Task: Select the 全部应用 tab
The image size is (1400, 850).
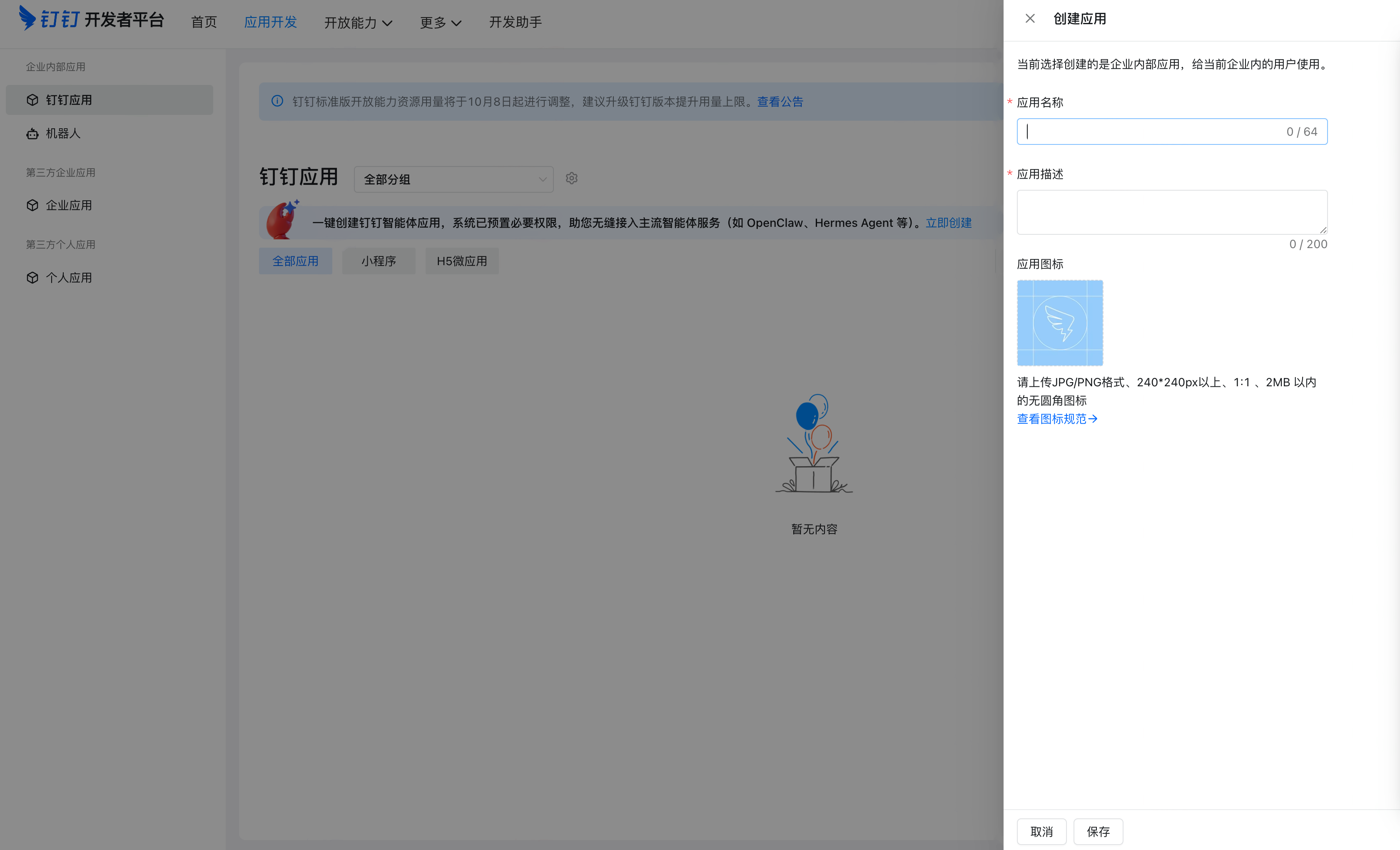Action: [x=296, y=261]
